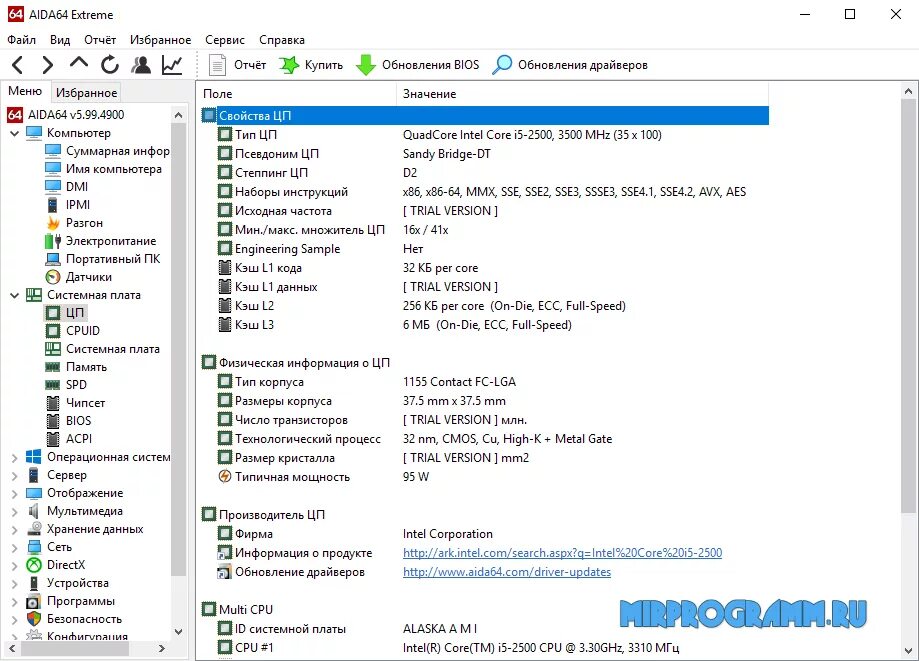Open Обновления драйверов from the toolbar
This screenshot has height=661, width=919.
pos(570,65)
